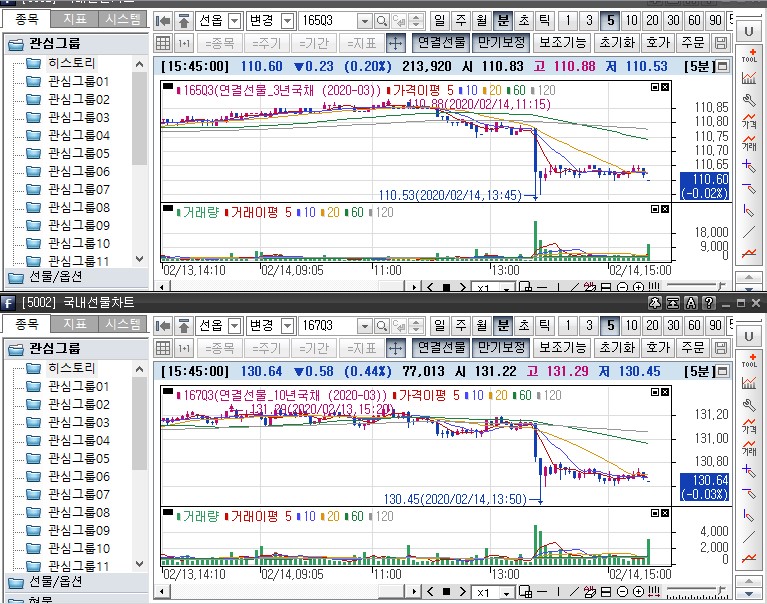Click the crosshair icon in the top chart toolbar

tap(395, 43)
